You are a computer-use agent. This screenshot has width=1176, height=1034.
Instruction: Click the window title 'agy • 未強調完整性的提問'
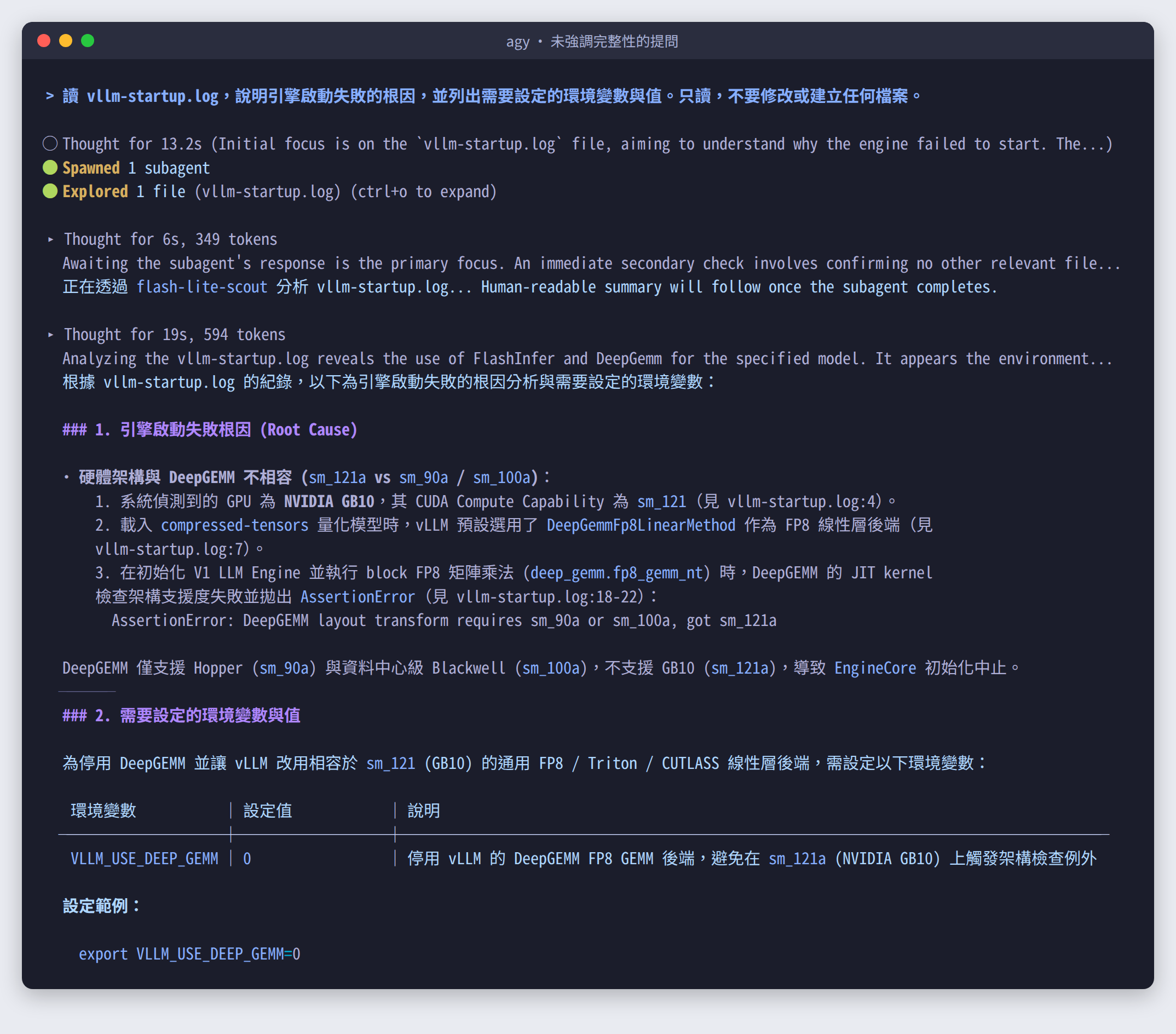point(591,42)
